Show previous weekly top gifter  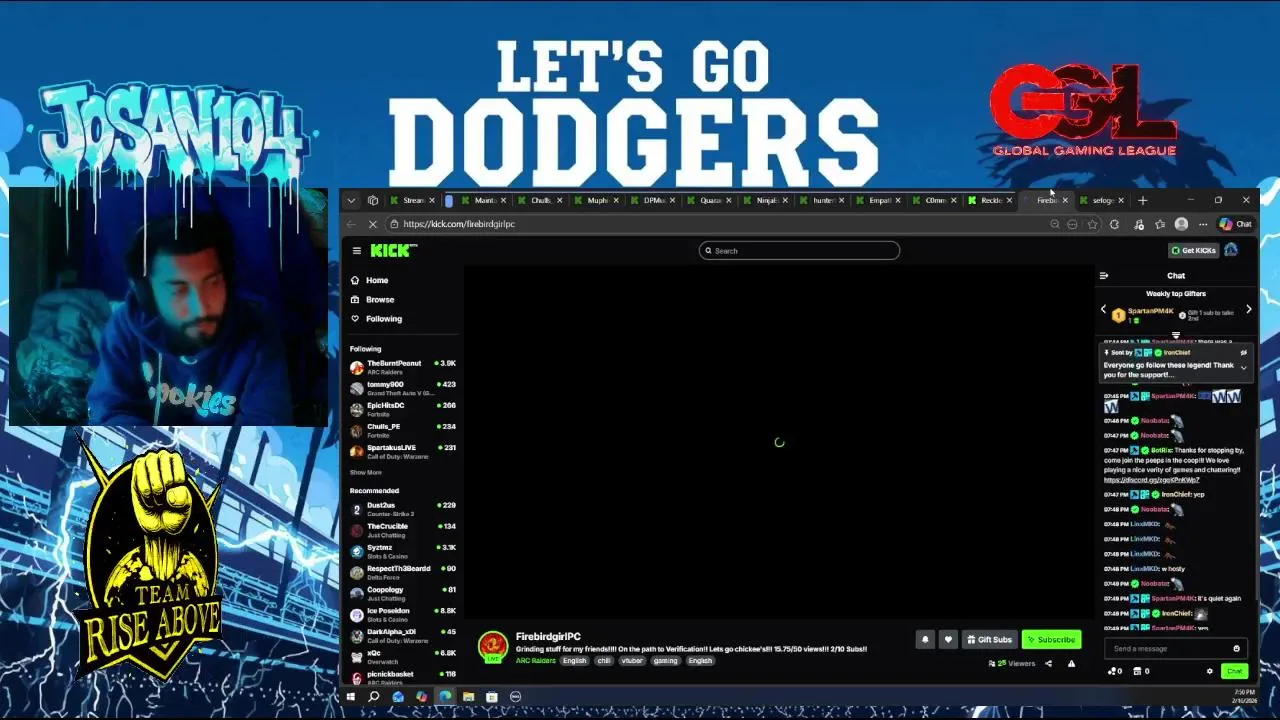tap(1104, 310)
